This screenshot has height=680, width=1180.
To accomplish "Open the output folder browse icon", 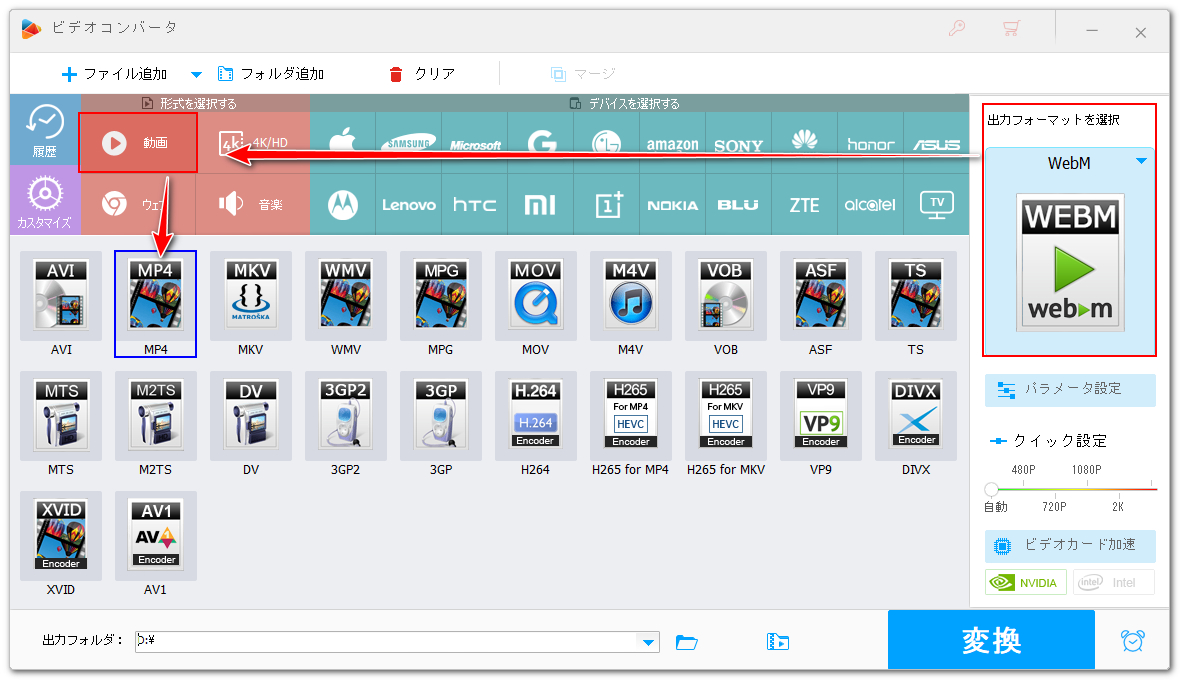I will point(686,642).
